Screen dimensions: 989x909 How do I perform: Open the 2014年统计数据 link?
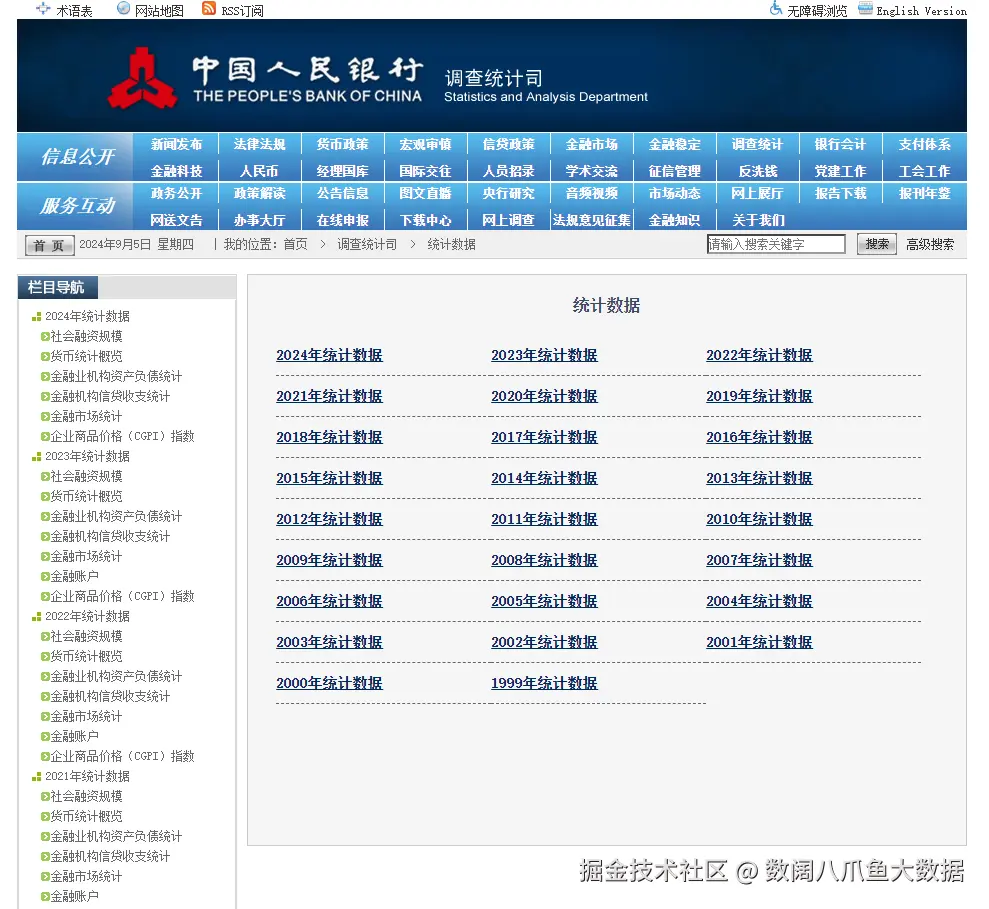[544, 479]
